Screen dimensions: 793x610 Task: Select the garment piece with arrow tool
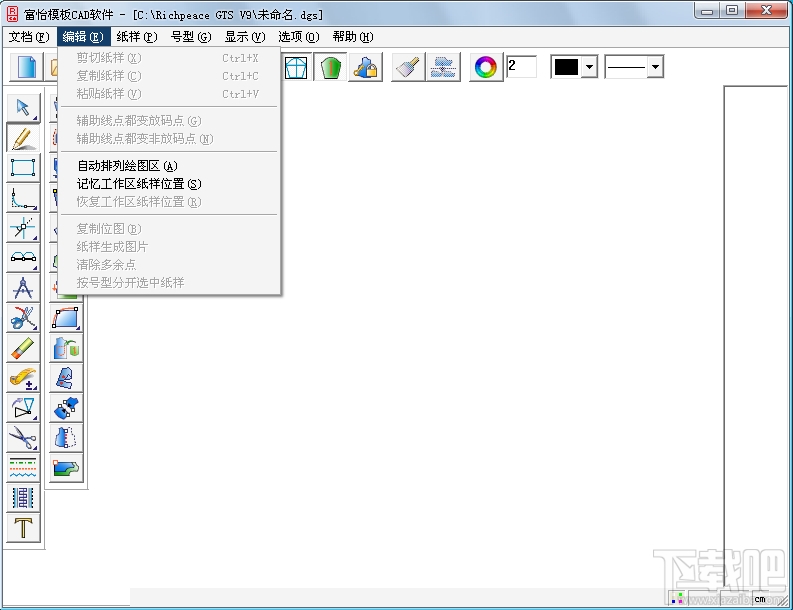(x=66, y=348)
